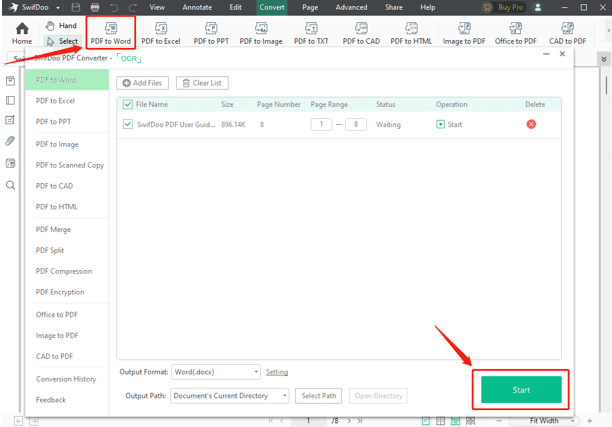Viewport: 612px width, 427px height.
Task: Delete the file with red X icon
Action: pyautogui.click(x=531, y=124)
